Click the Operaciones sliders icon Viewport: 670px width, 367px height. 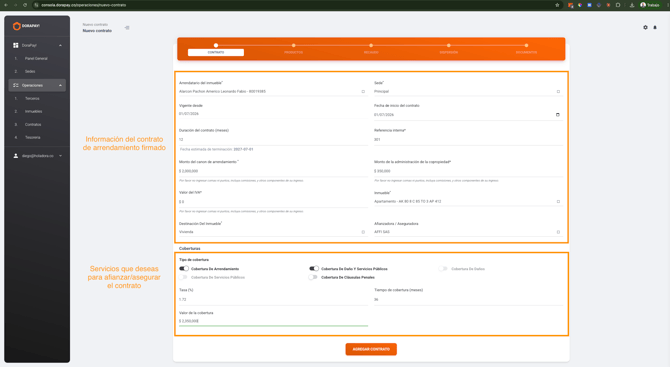[x=16, y=85]
